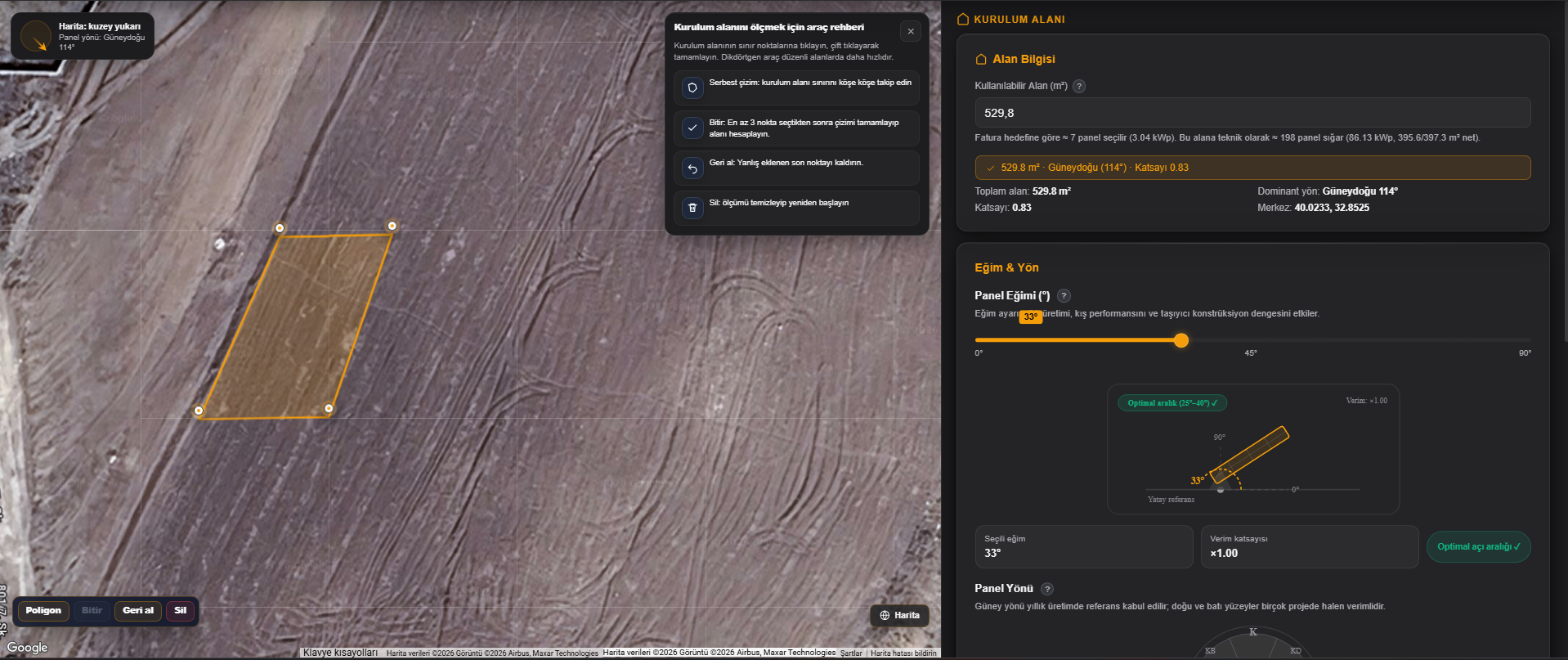Open the Şartlar terms link

point(851,653)
